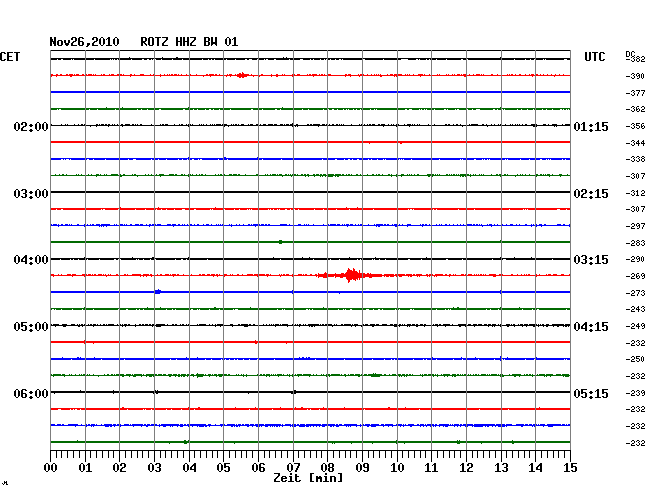The image size is (650, 494).
Task: Click the 04:15 UTC row label
Action: [x=591, y=327]
